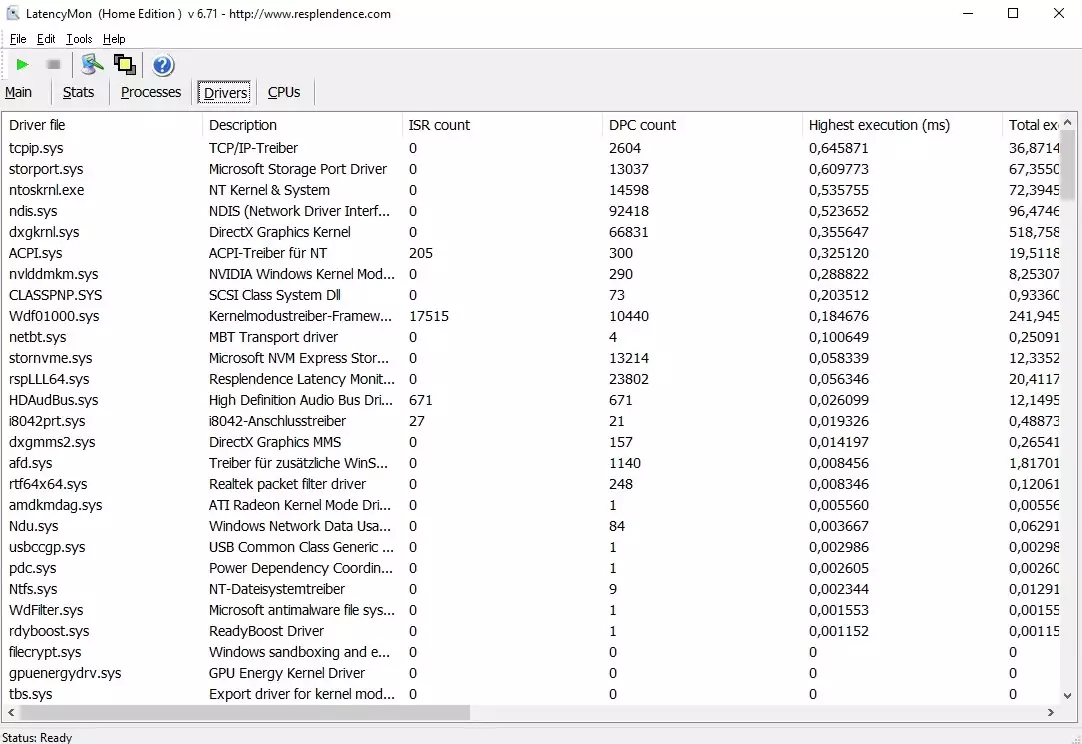Screen dimensions: 1082x744
Task: Open the Tools menu
Action: tap(79, 39)
